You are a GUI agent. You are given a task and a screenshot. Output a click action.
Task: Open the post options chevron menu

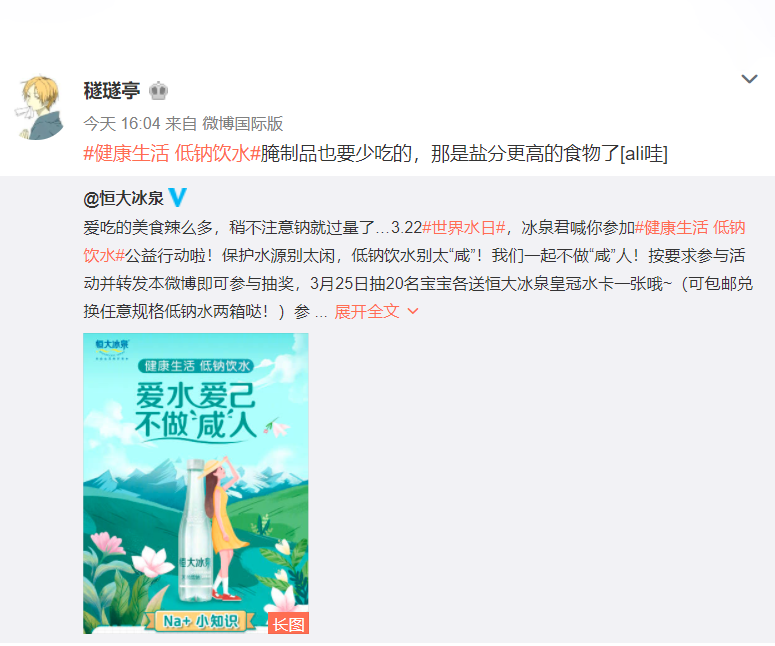point(749,79)
